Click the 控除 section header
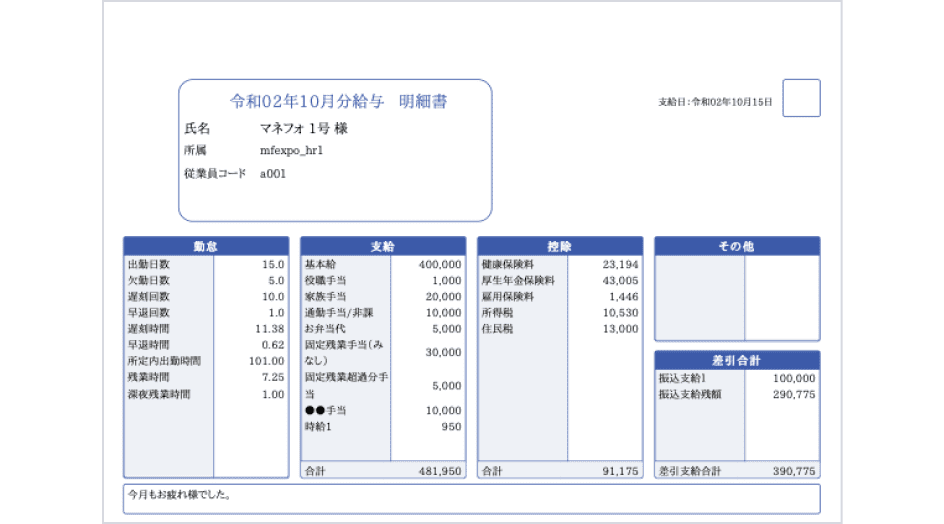Viewport: 944px width, 524px height. (x=560, y=246)
